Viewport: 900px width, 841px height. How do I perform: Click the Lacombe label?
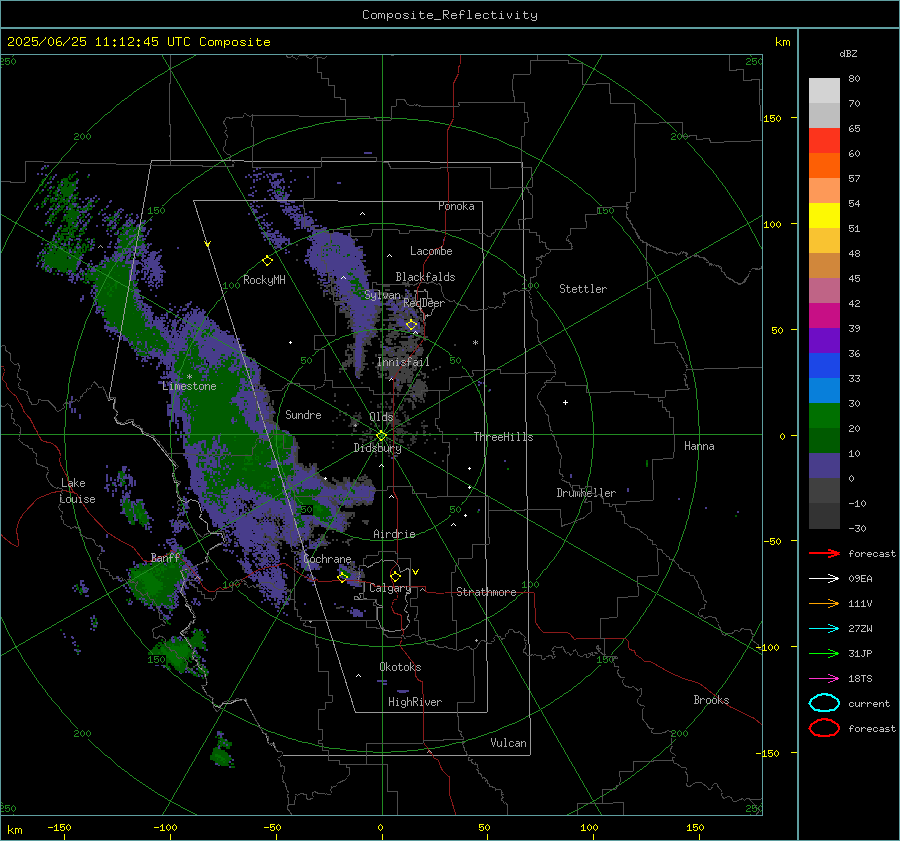point(431,251)
